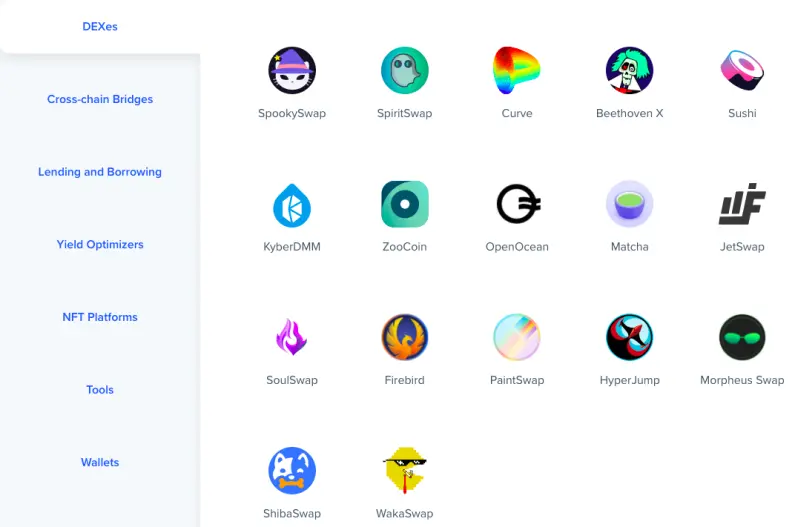
Task: Open the Morpheus Swap text label
Action: [742, 380]
